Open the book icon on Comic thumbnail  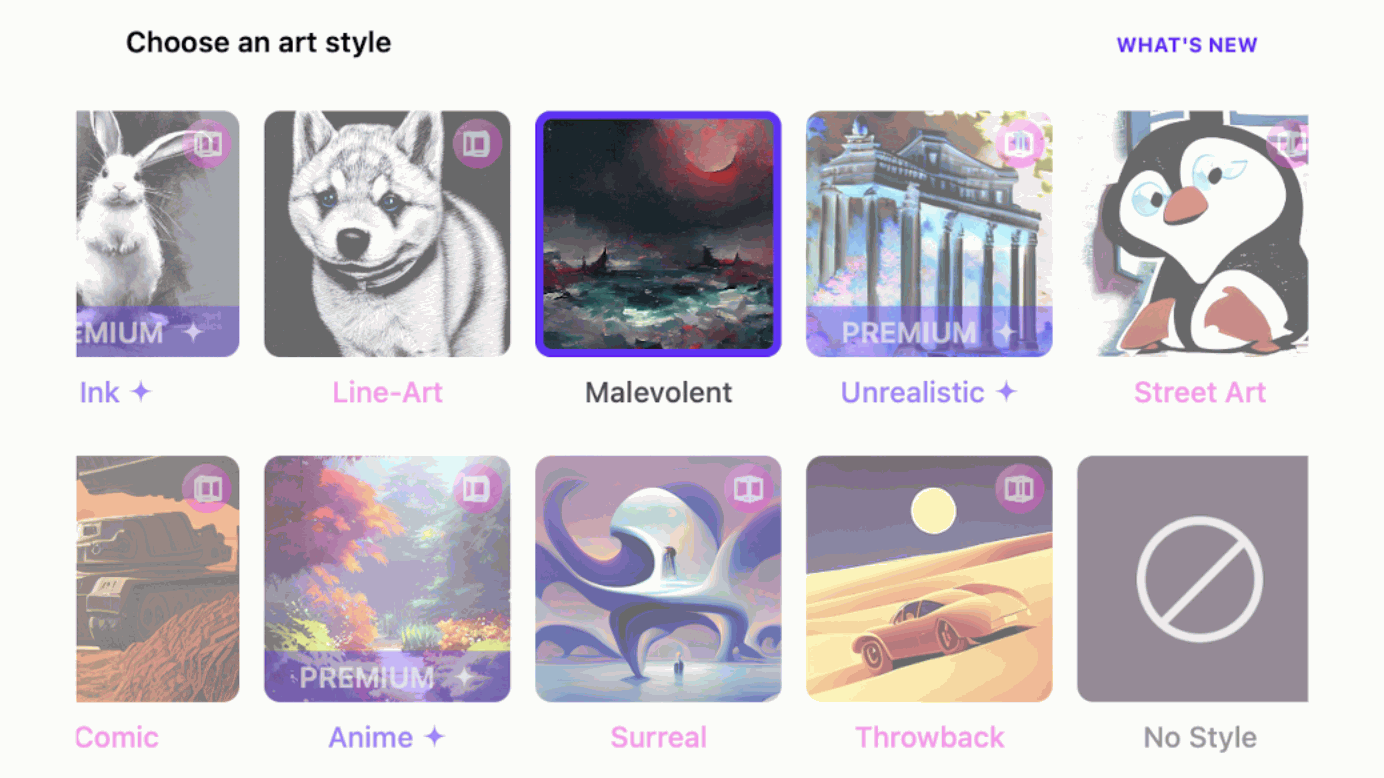pyautogui.click(x=207, y=489)
